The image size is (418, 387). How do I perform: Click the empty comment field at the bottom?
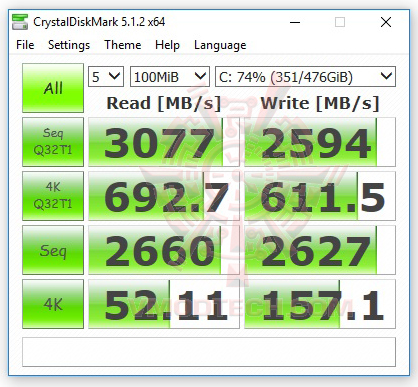tap(209, 352)
